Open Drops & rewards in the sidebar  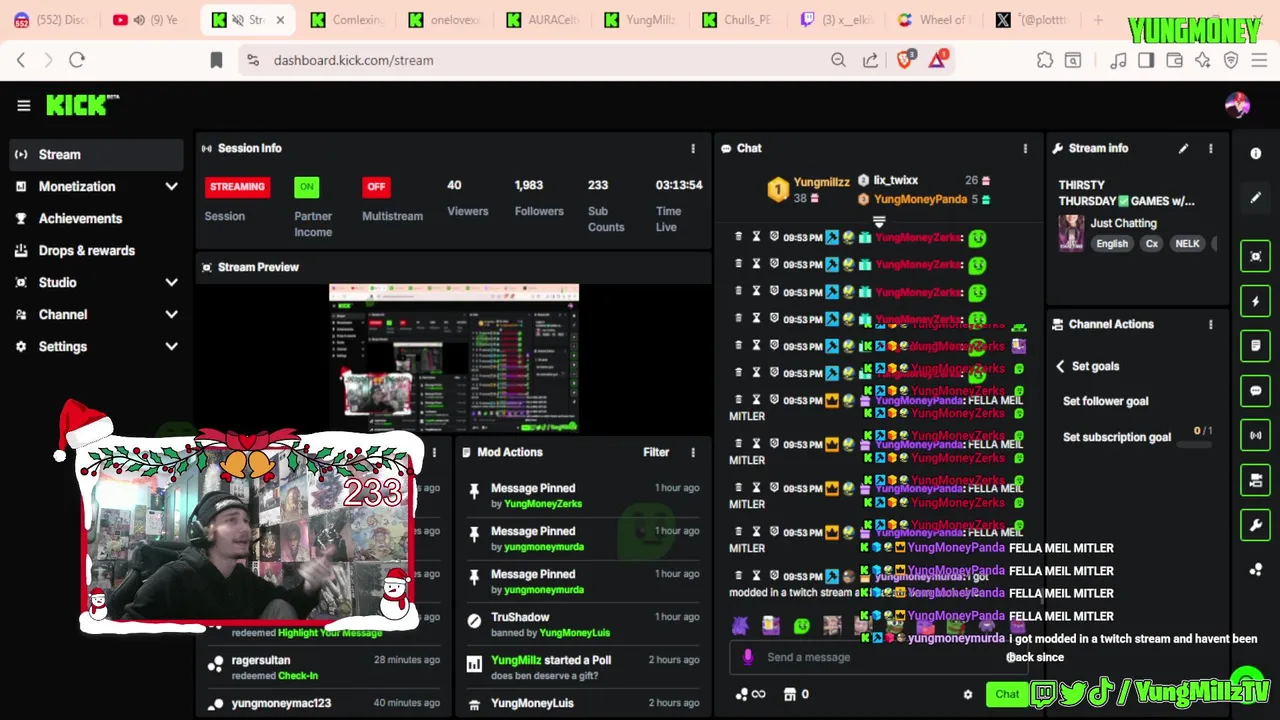coord(96,250)
